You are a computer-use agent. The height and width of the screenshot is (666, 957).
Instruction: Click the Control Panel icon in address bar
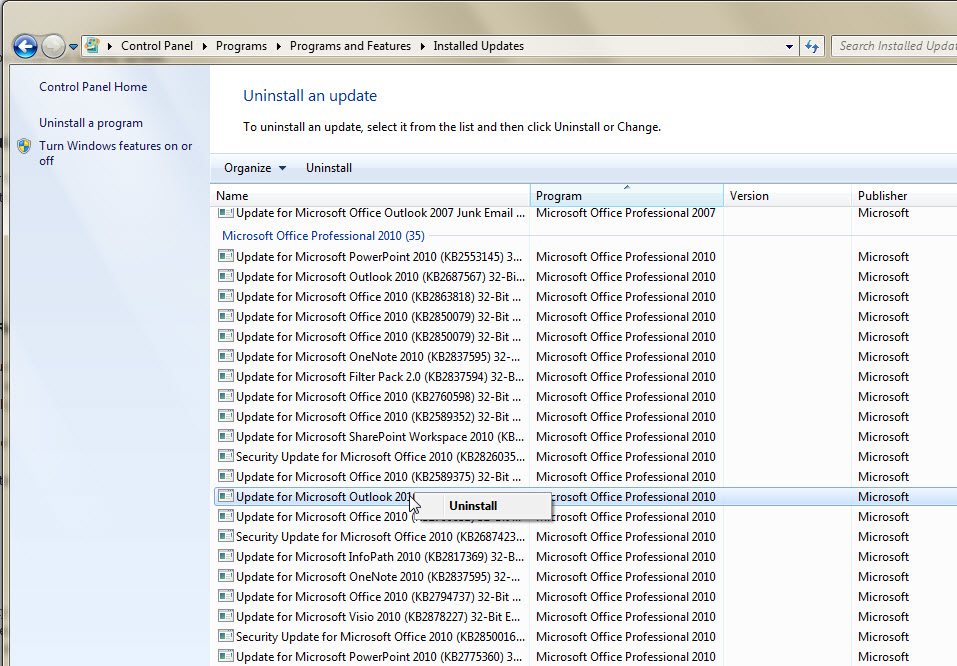93,46
